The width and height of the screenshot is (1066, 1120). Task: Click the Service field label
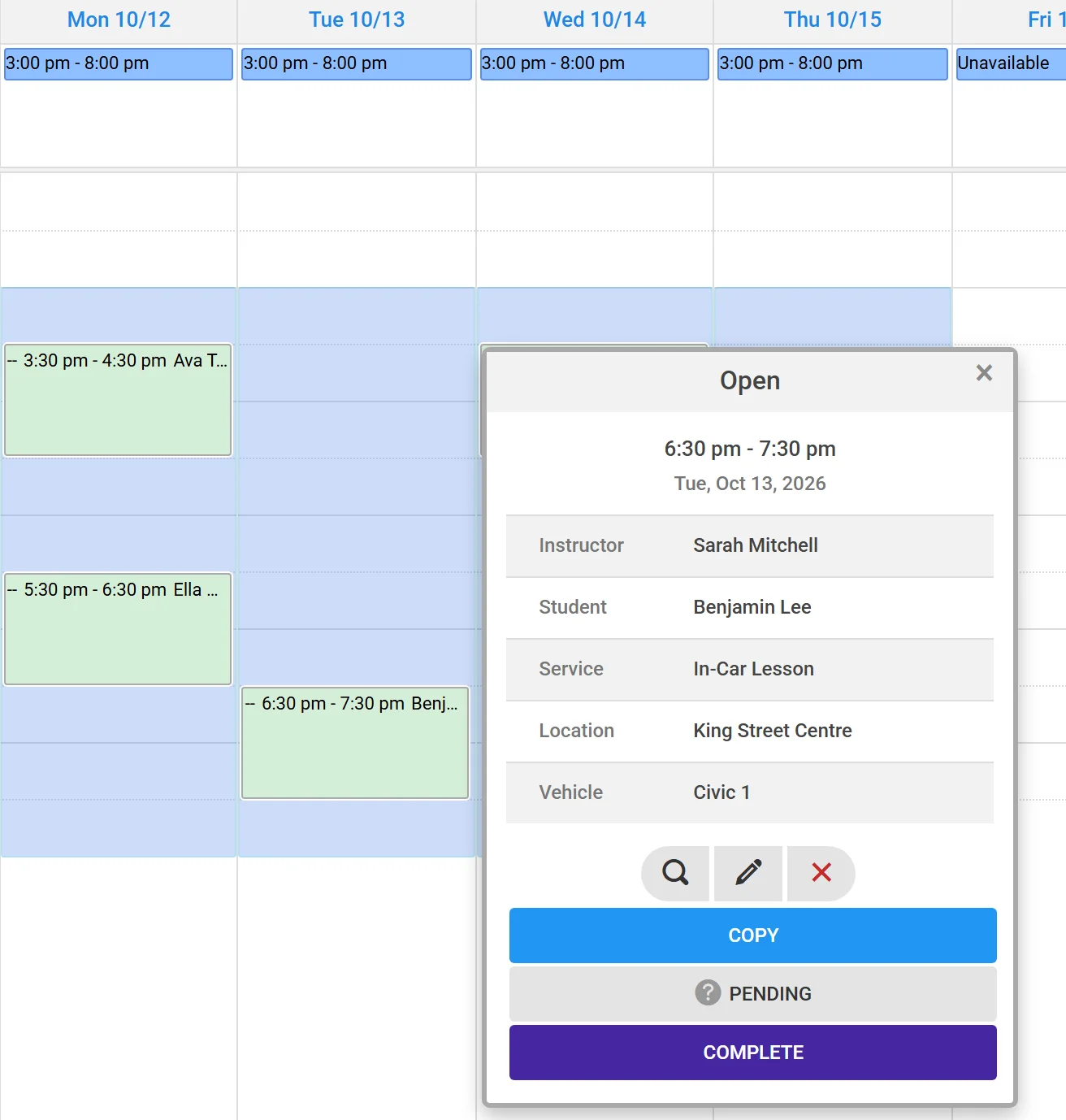pyautogui.click(x=571, y=669)
